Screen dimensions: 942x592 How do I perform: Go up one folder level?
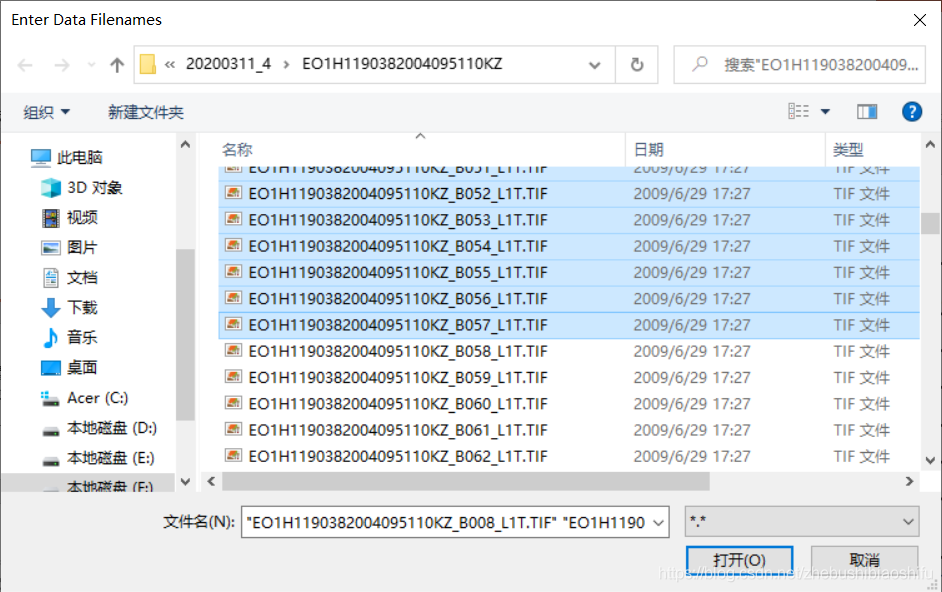pos(117,65)
